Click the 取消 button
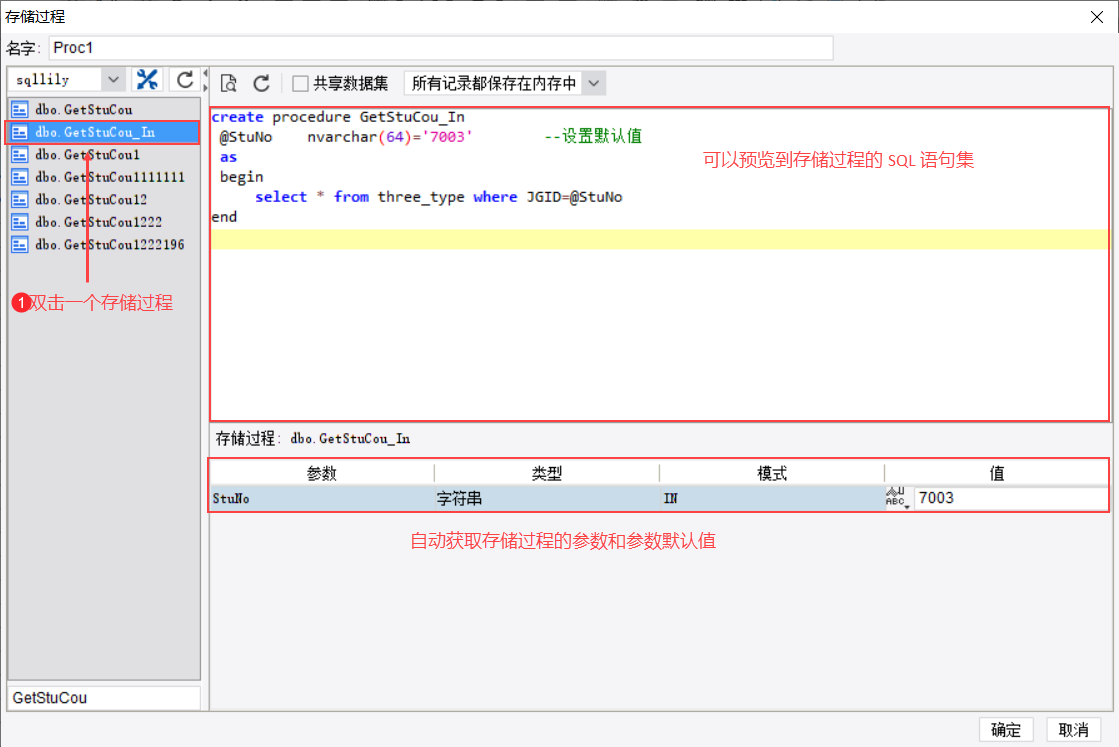 pyautogui.click(x=1074, y=730)
